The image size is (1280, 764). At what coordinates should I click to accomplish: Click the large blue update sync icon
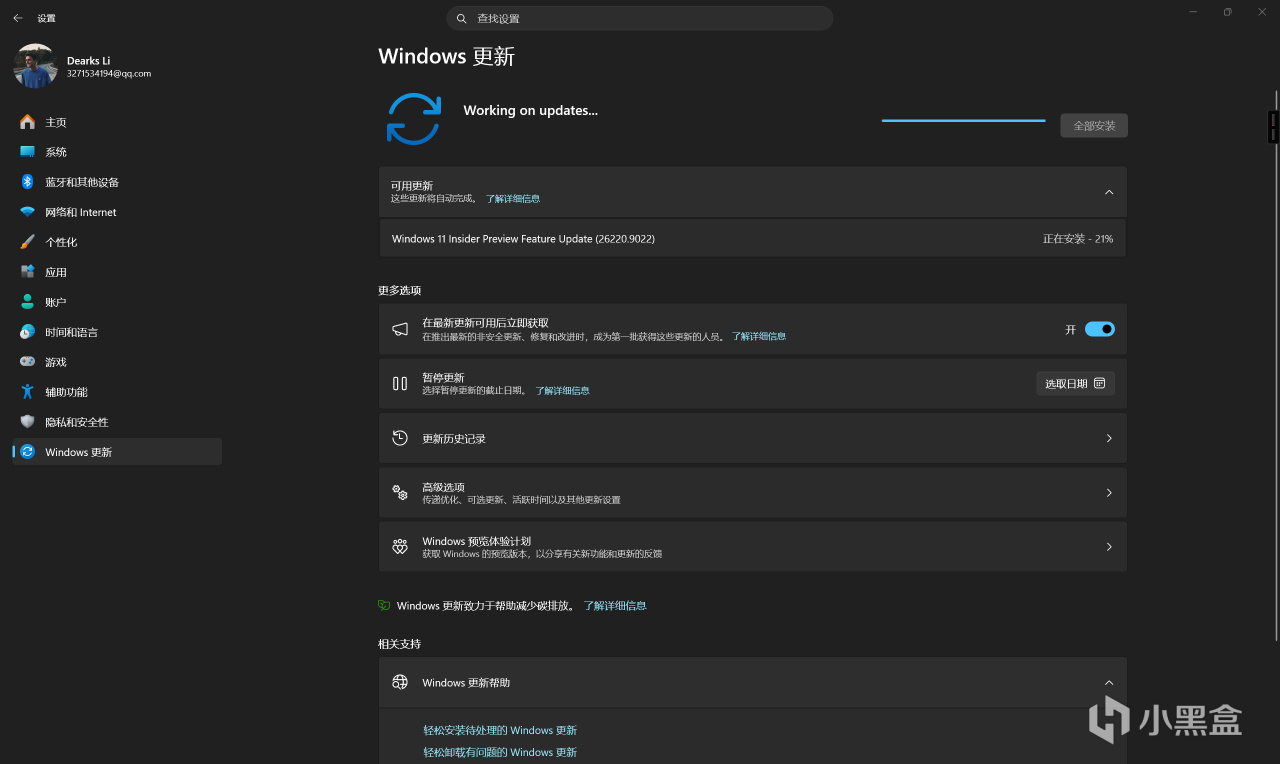coord(414,119)
